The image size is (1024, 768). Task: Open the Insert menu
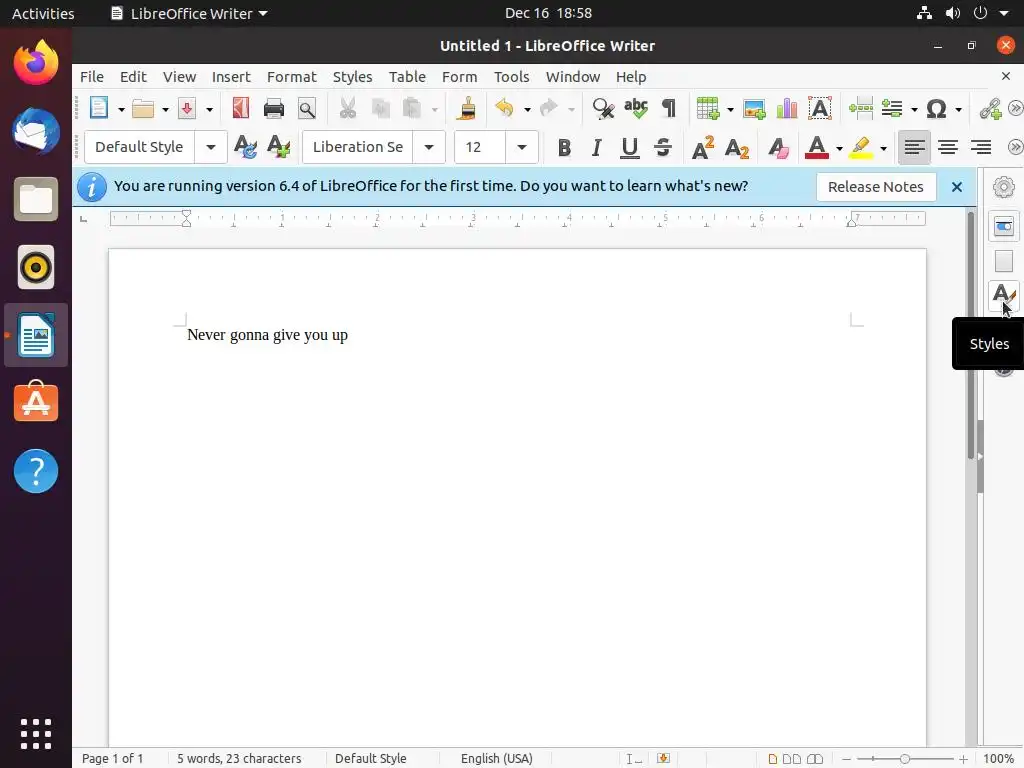[x=231, y=77]
